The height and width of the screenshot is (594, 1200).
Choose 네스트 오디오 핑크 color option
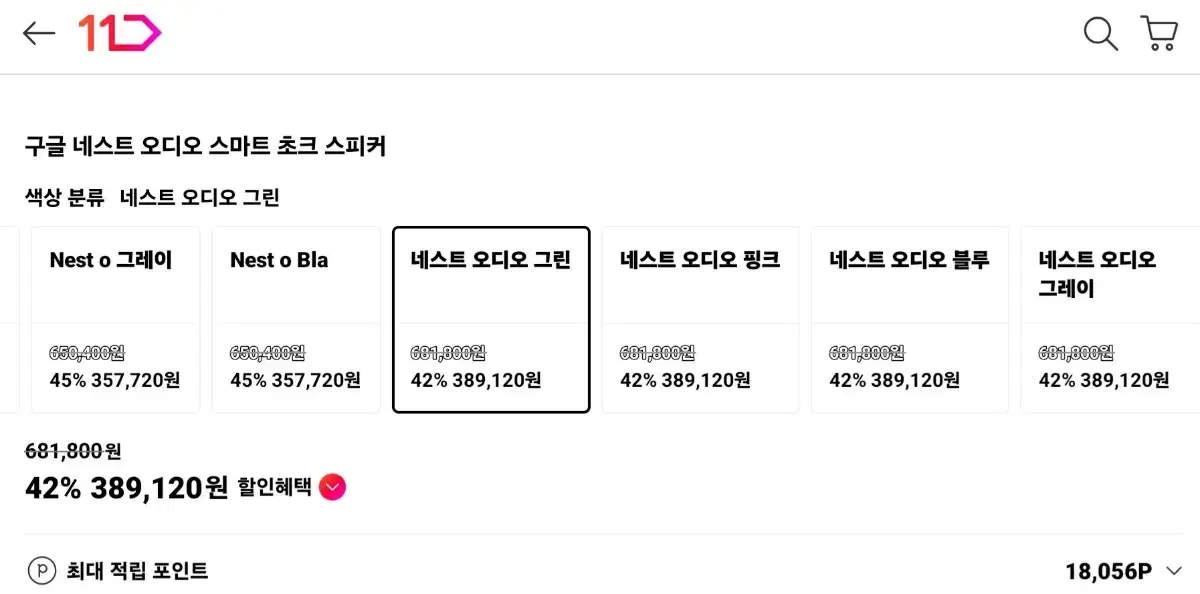[700, 319]
